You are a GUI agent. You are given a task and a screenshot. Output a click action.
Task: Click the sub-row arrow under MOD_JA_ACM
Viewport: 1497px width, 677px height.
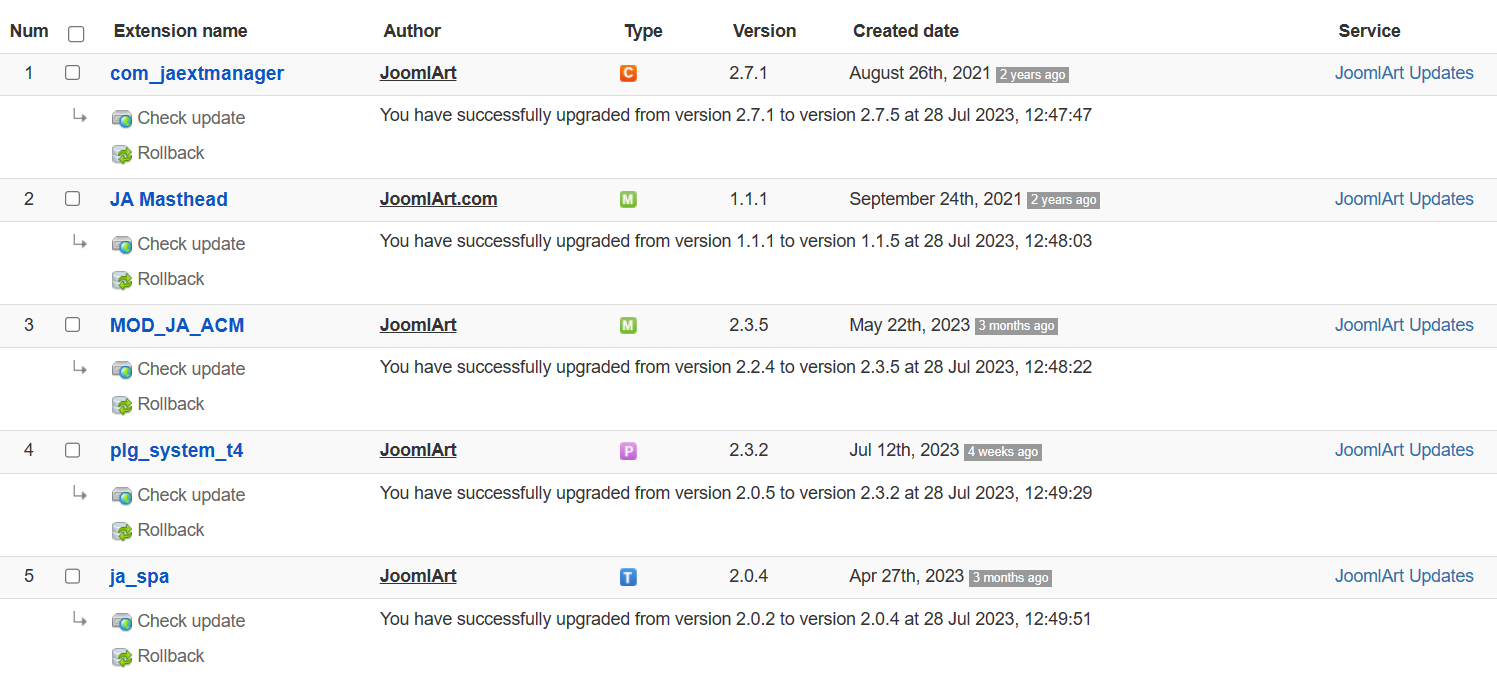point(79,368)
